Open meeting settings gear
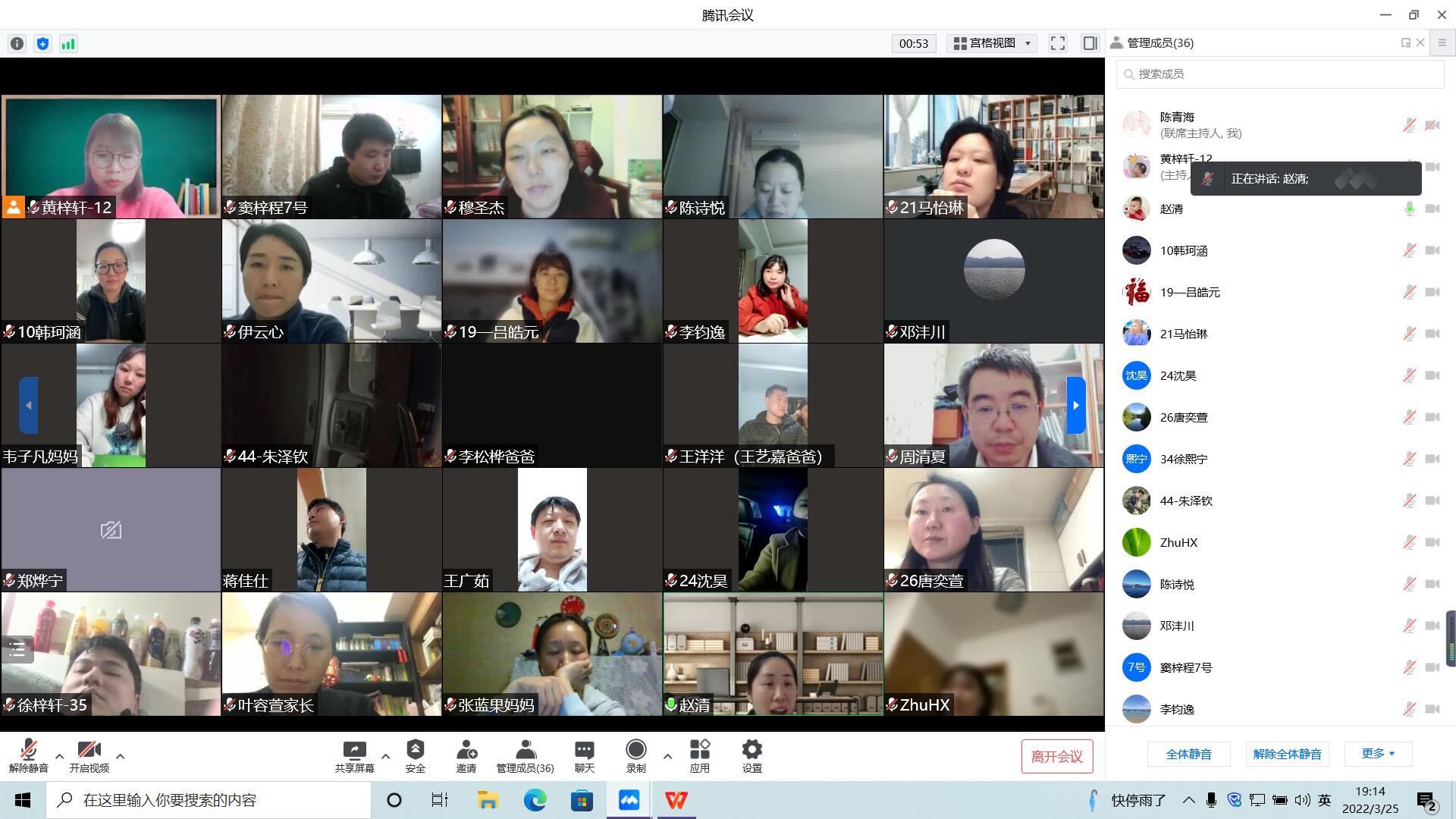The image size is (1456, 819). tap(752, 756)
